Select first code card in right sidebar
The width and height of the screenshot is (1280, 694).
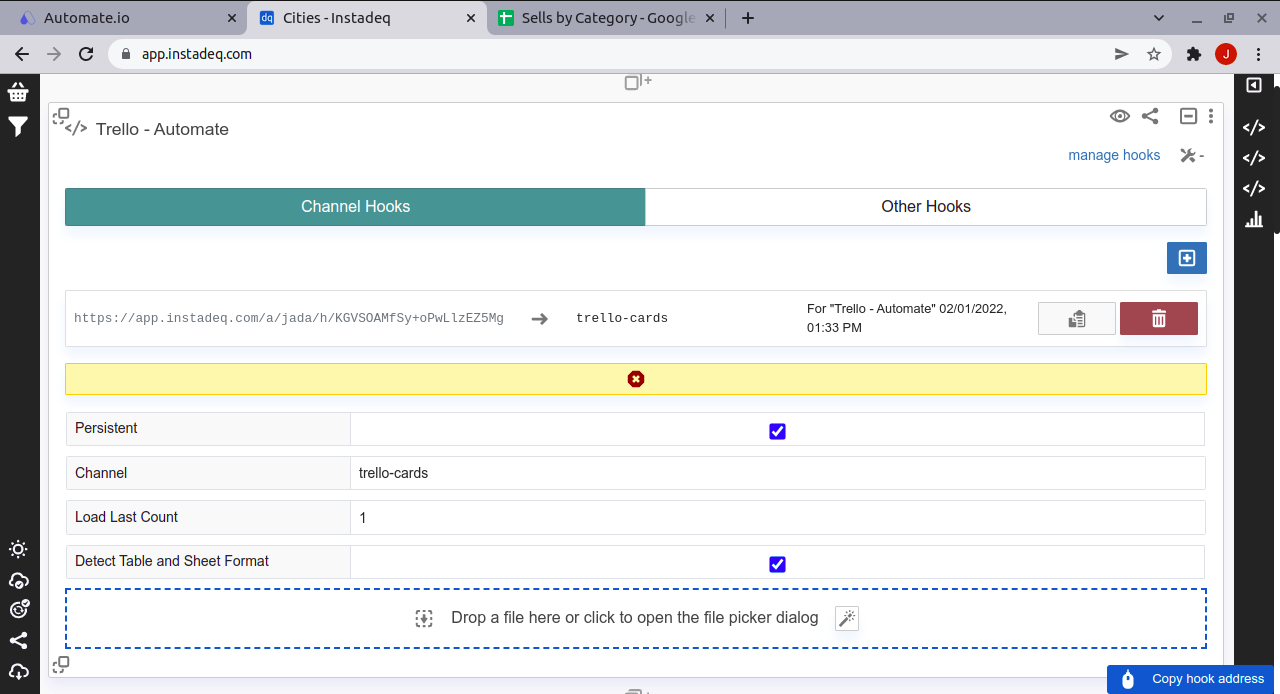pyautogui.click(x=1253, y=127)
